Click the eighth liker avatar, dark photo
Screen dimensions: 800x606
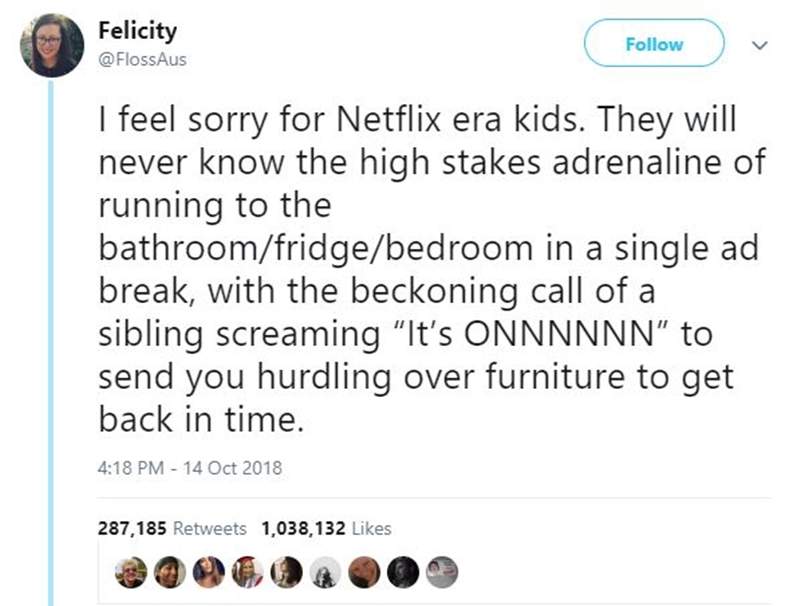click(402, 570)
